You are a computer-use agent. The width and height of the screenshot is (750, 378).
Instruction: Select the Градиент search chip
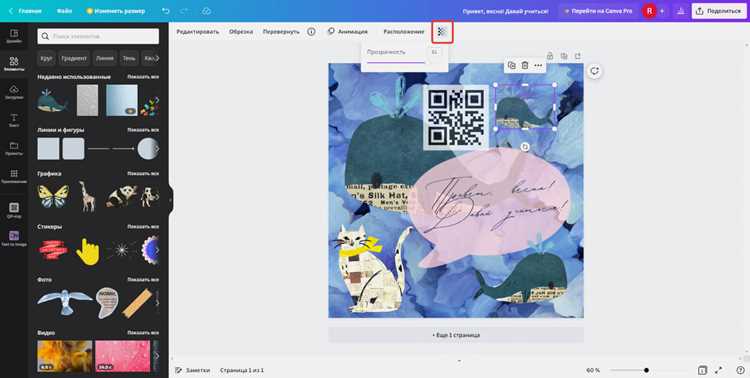click(x=75, y=58)
